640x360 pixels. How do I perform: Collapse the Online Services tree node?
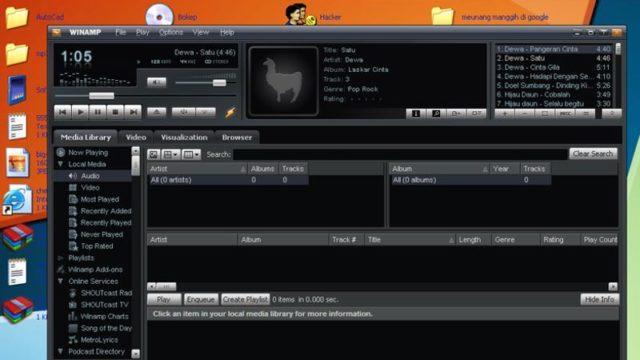[x=60, y=281]
